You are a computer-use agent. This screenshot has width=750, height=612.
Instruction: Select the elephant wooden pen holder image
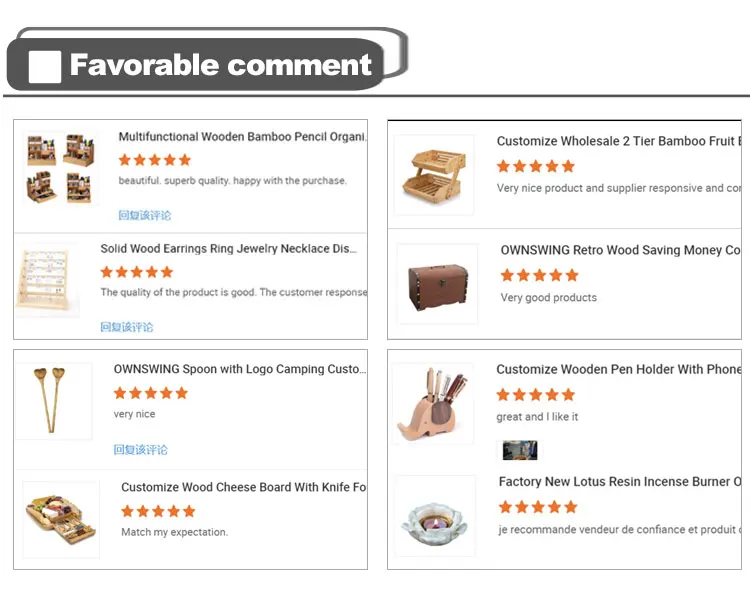pos(433,405)
